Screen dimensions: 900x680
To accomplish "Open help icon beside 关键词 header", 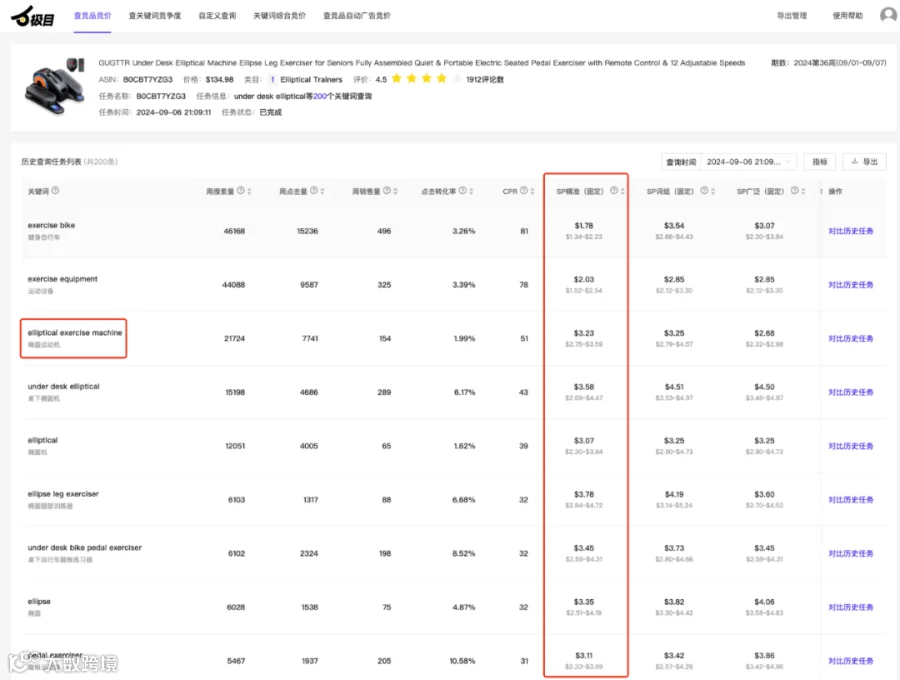I will [55, 191].
